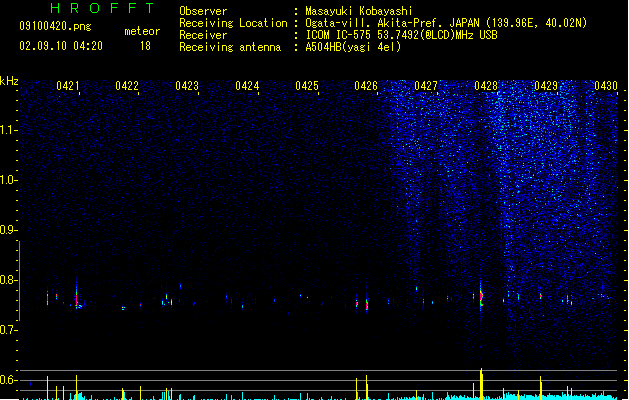Click the 0422 time marker
Viewport: 629px width, 400px height.
[127, 86]
